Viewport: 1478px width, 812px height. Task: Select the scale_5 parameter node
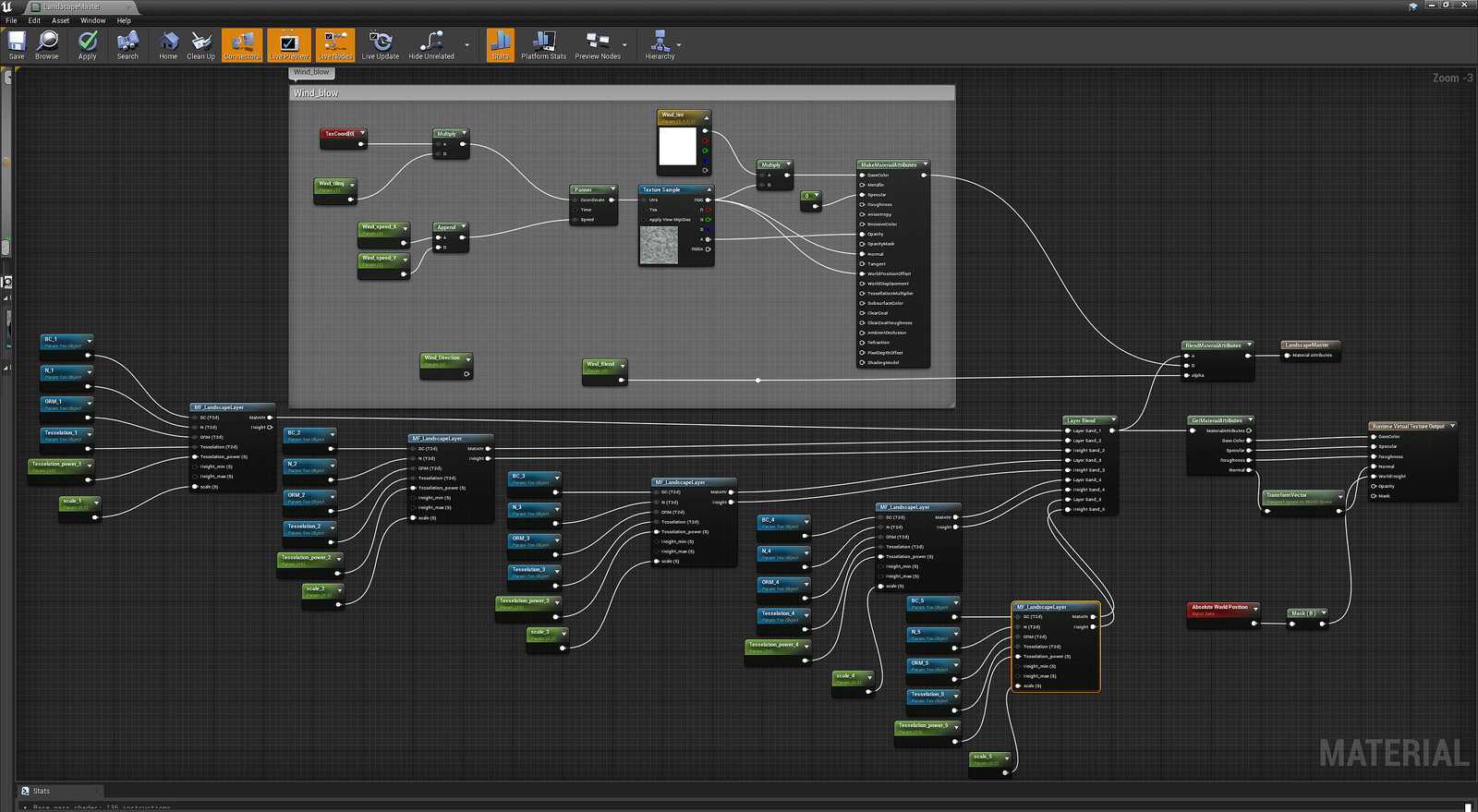[990, 764]
